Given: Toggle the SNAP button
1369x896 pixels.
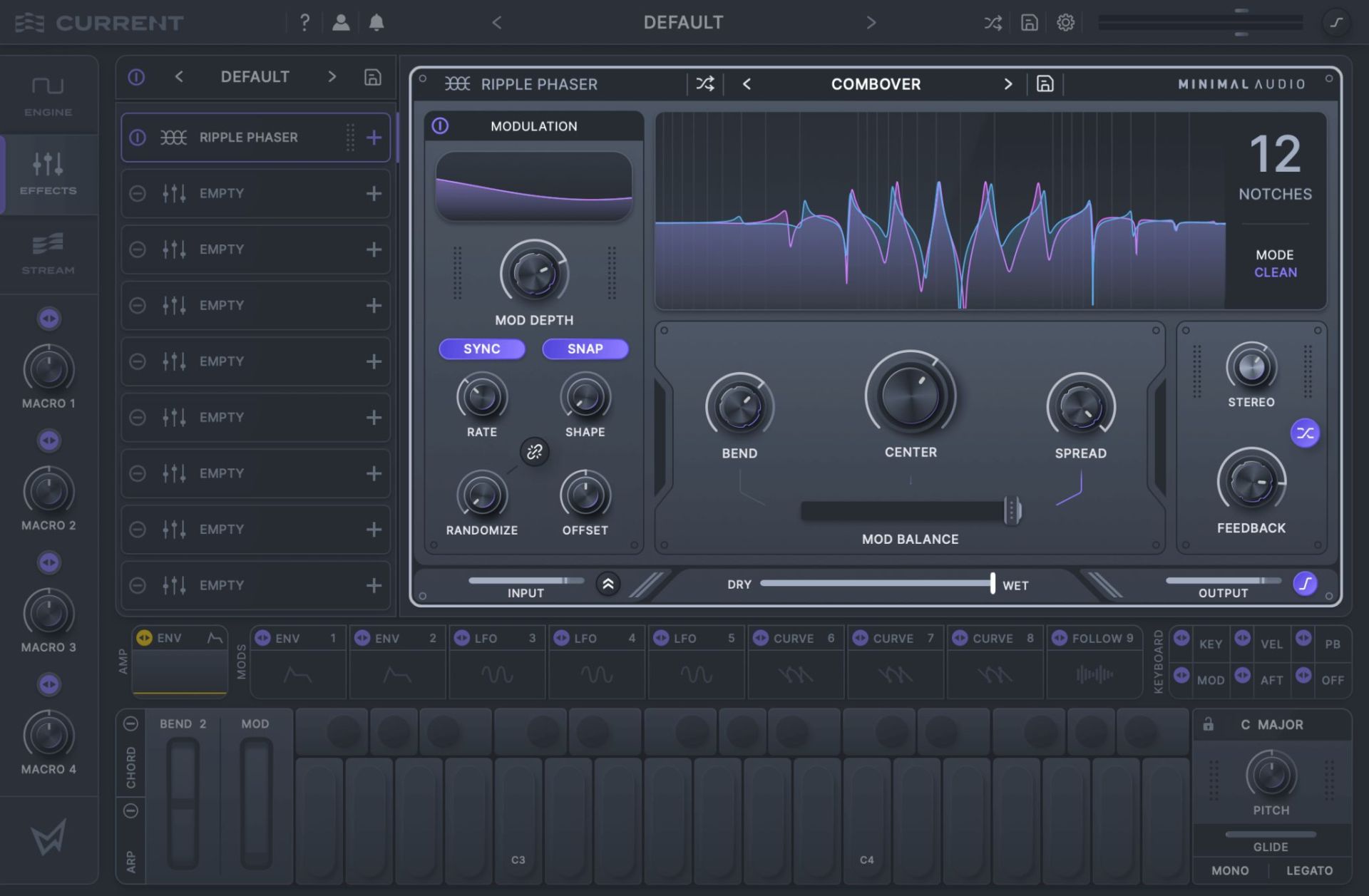Looking at the screenshot, I should tap(585, 349).
